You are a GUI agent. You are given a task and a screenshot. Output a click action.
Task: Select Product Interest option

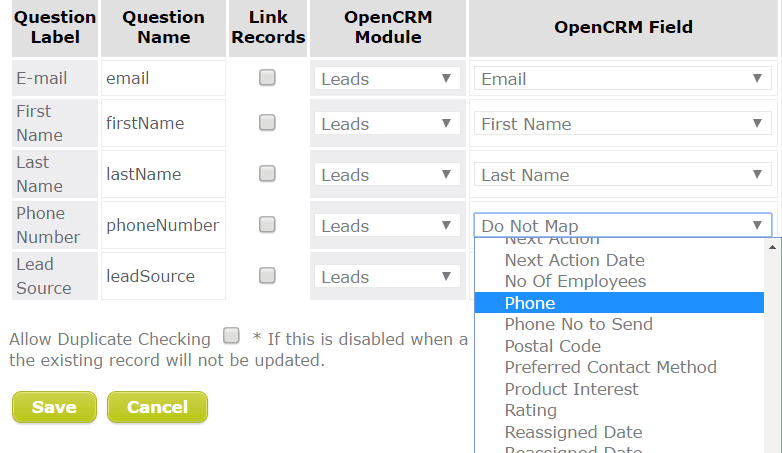point(619,389)
